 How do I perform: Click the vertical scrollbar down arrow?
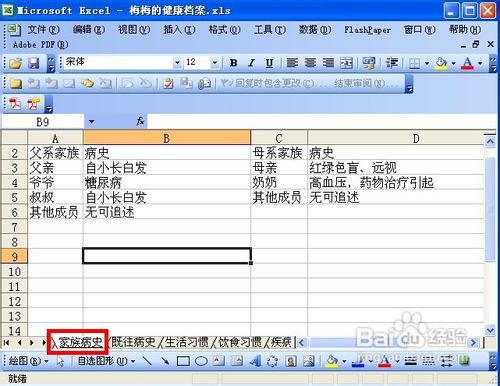[x=490, y=330]
